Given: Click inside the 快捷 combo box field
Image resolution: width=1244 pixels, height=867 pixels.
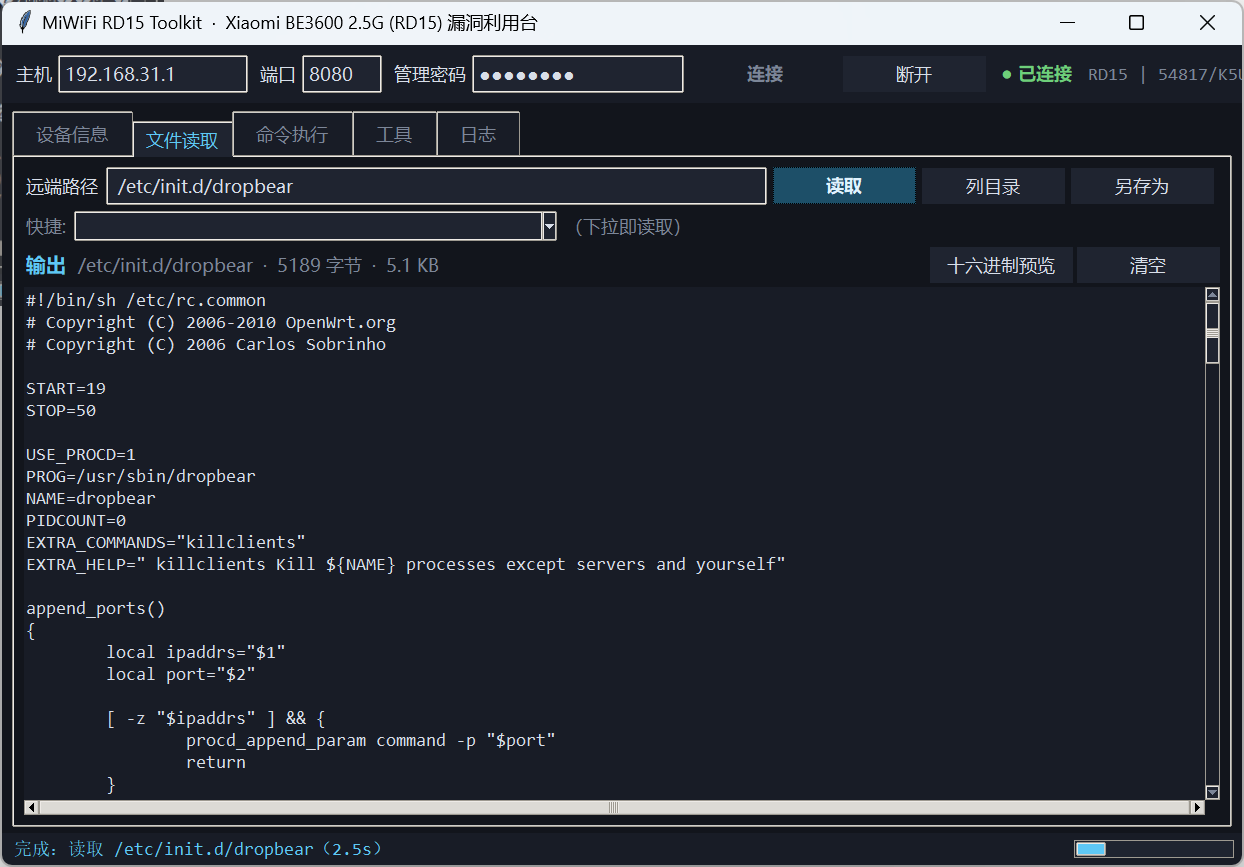Looking at the screenshot, I should 308,226.
